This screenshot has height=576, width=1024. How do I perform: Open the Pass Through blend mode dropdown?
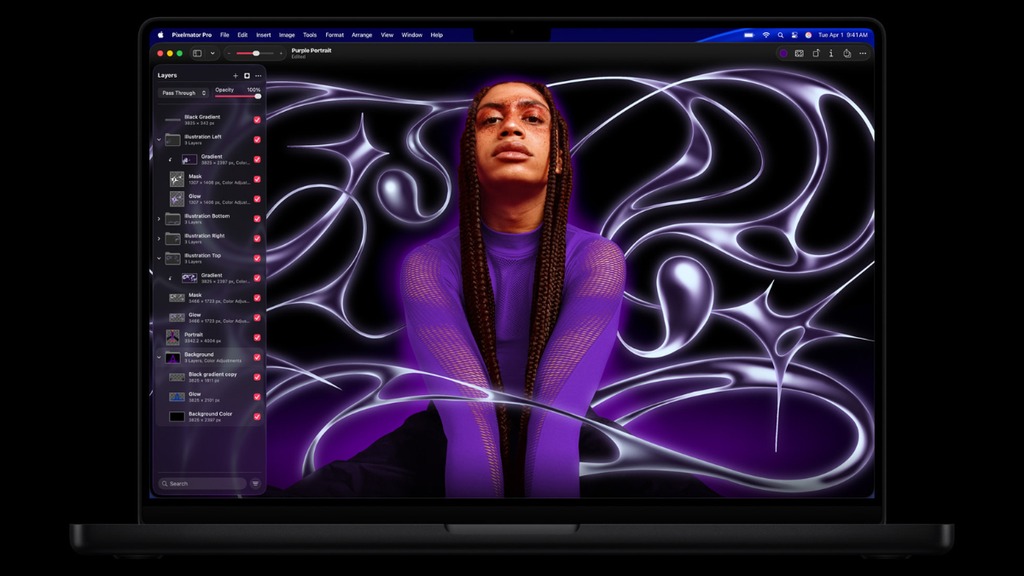coord(181,92)
